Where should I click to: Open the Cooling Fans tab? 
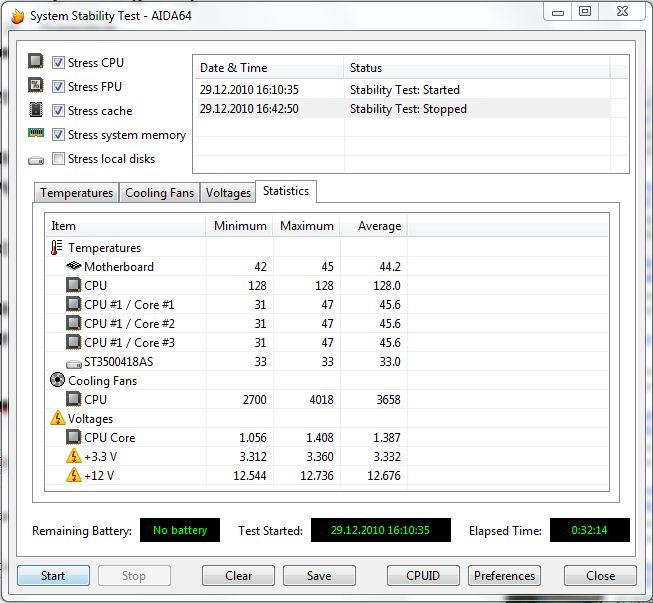pyautogui.click(x=159, y=193)
